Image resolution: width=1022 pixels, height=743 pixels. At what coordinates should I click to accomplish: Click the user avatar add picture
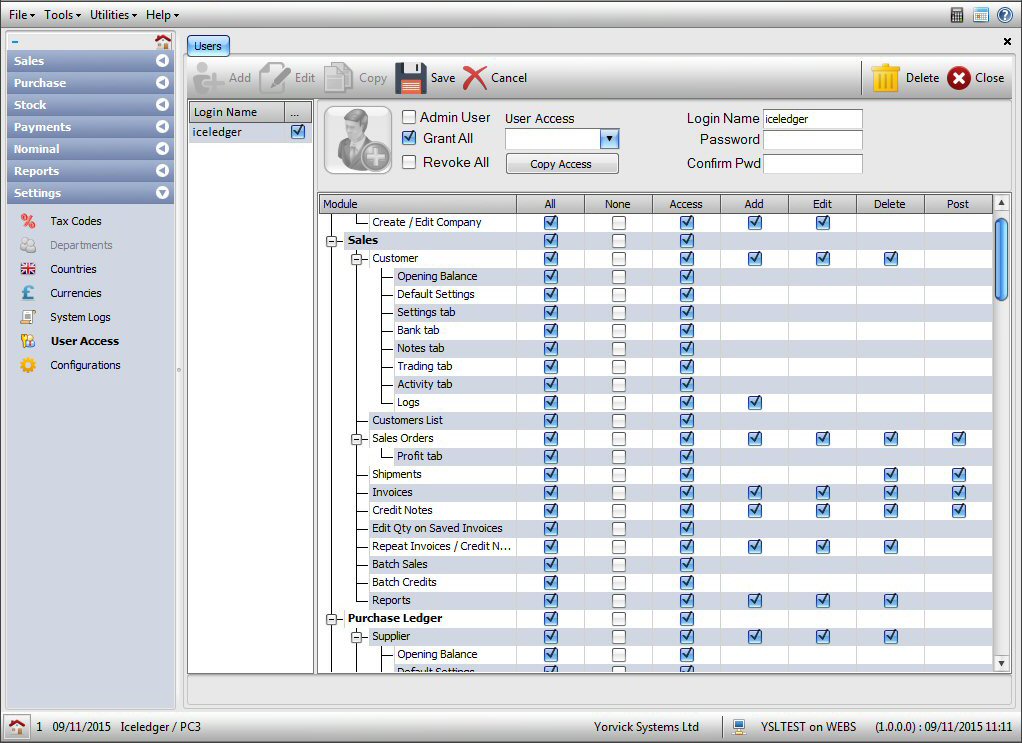click(358, 140)
